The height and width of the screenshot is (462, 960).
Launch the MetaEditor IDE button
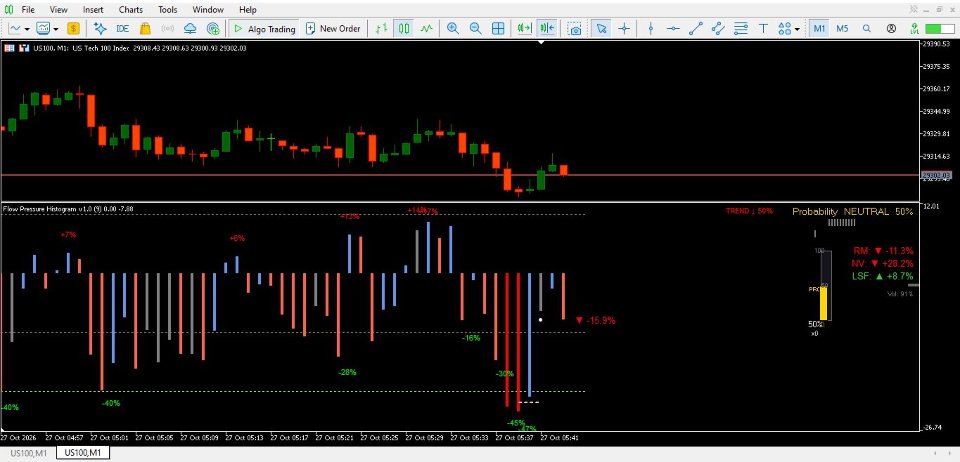click(122, 28)
